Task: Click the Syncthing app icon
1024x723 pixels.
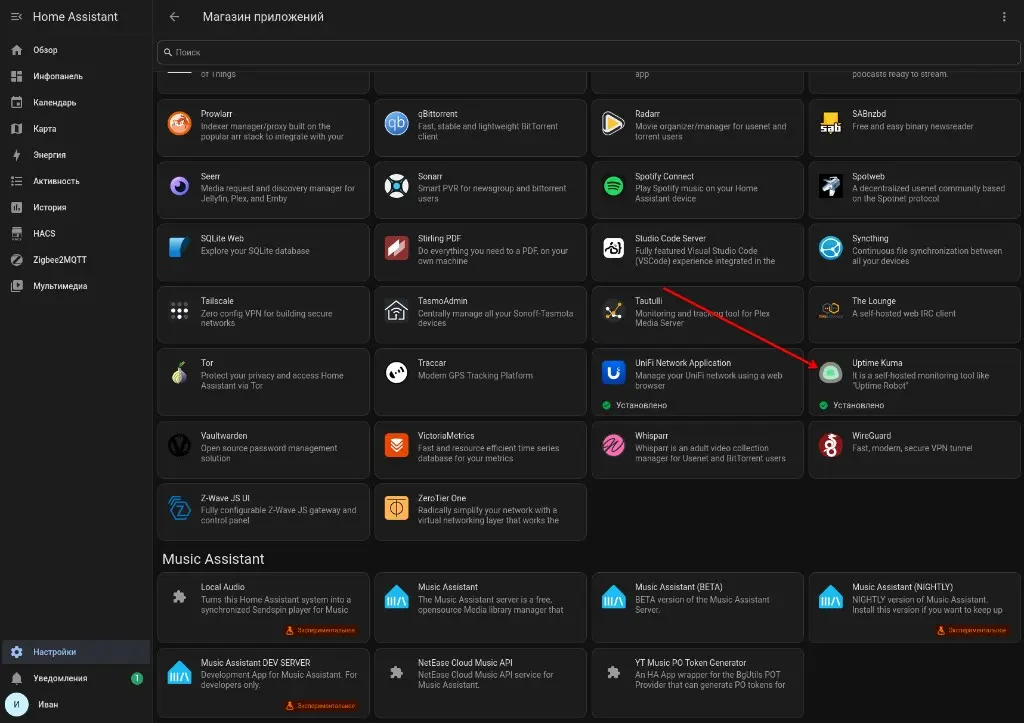Action: click(831, 248)
